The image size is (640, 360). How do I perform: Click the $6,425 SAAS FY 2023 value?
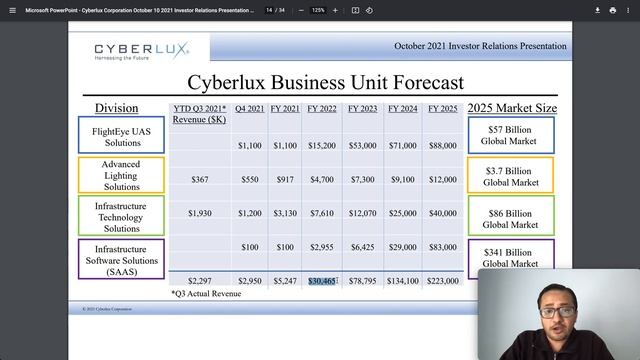click(x=362, y=247)
